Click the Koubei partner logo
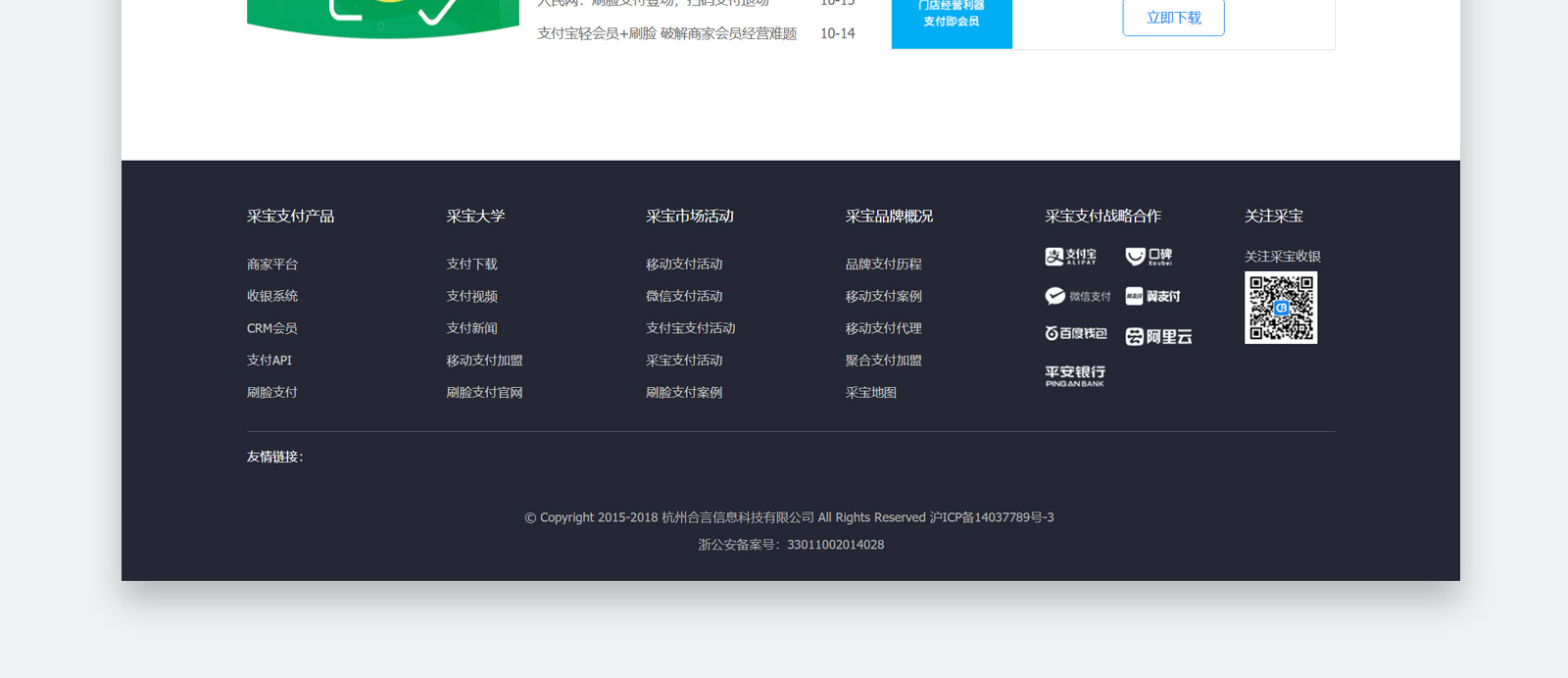The width and height of the screenshot is (1568, 678). click(x=1149, y=257)
